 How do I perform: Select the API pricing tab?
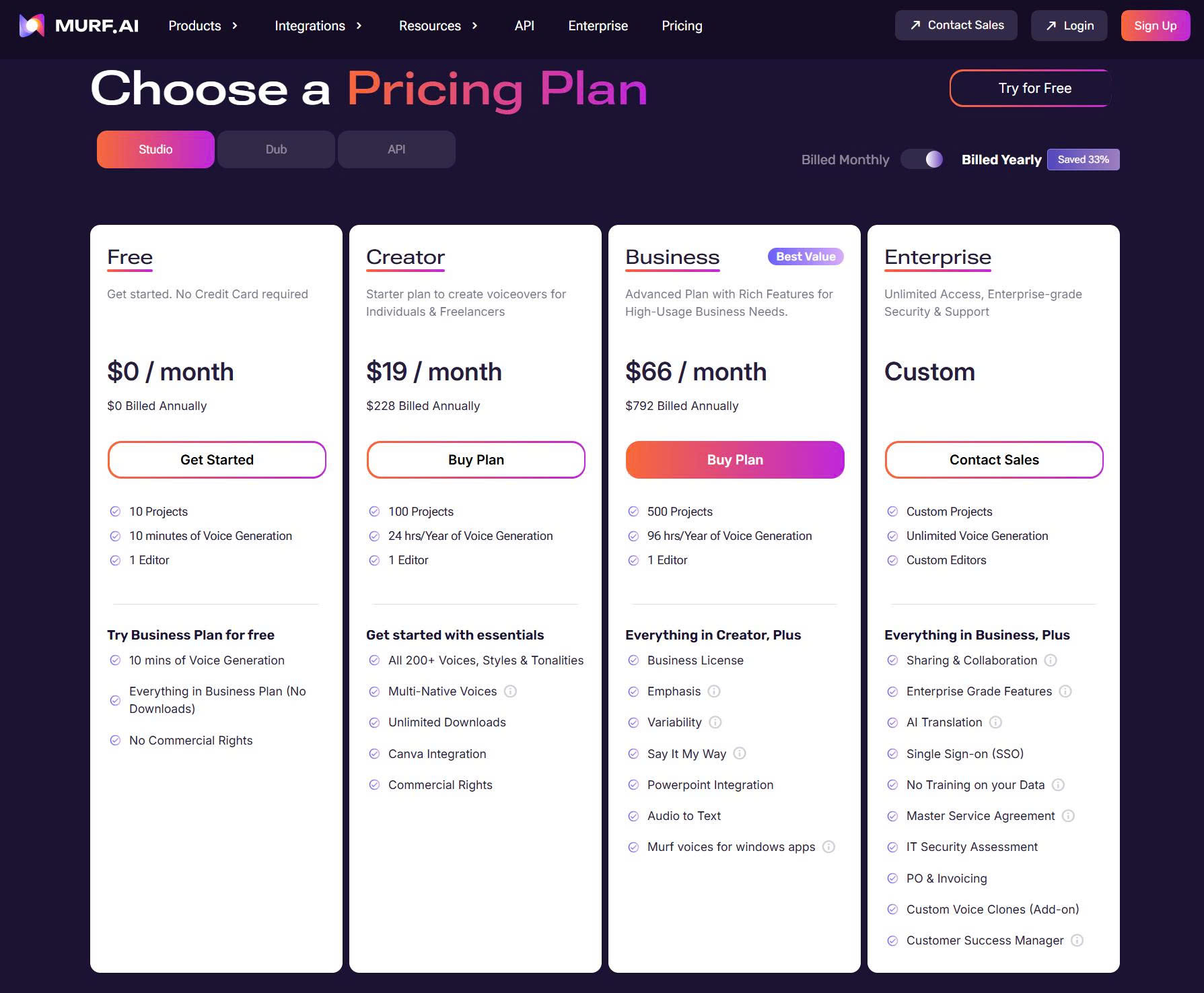point(396,149)
